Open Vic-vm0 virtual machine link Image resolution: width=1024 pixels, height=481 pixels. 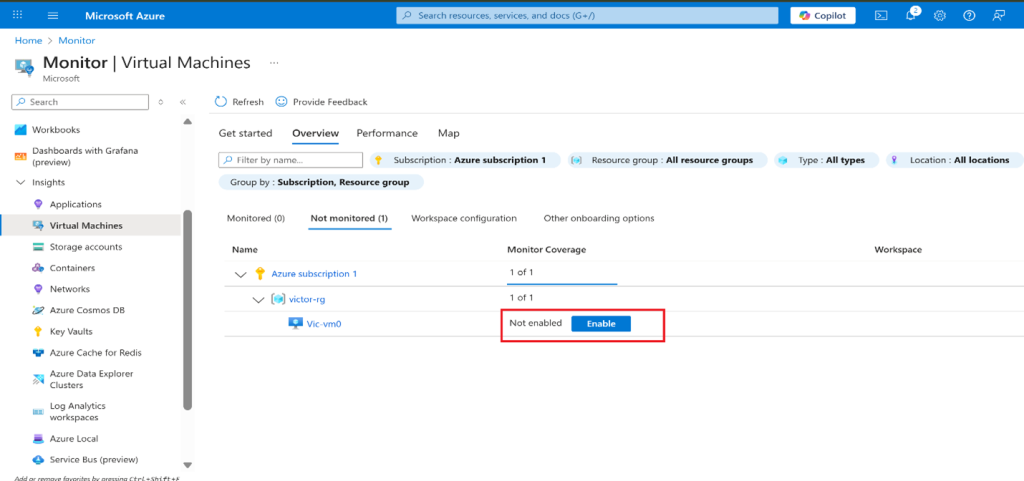coord(324,323)
